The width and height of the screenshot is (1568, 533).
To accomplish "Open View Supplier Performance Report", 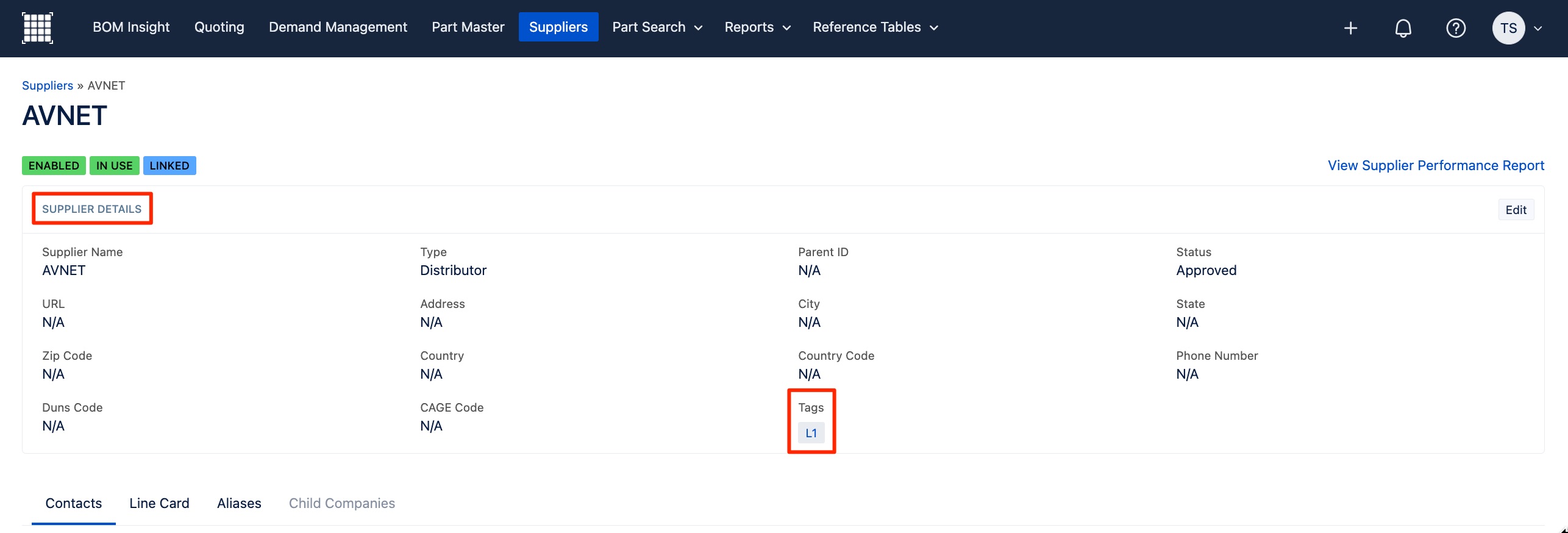I will pos(1436,165).
